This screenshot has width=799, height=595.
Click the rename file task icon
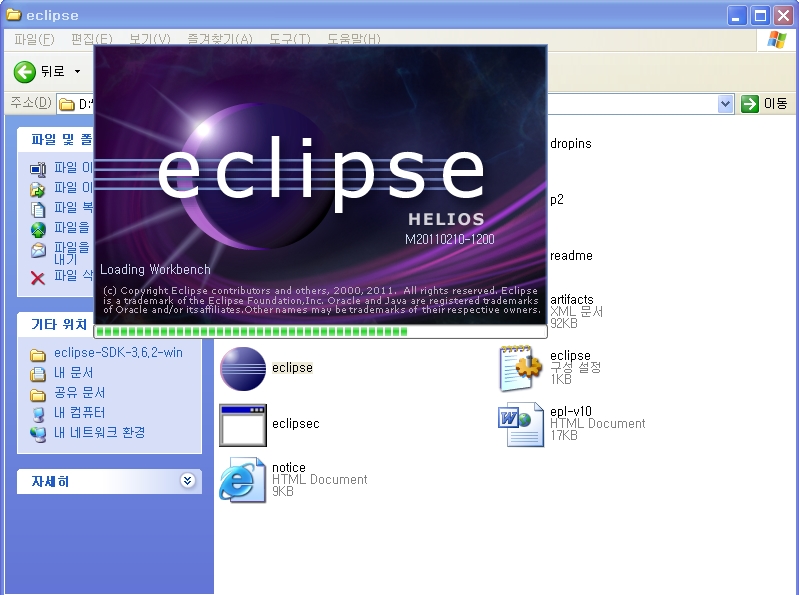pos(38,169)
